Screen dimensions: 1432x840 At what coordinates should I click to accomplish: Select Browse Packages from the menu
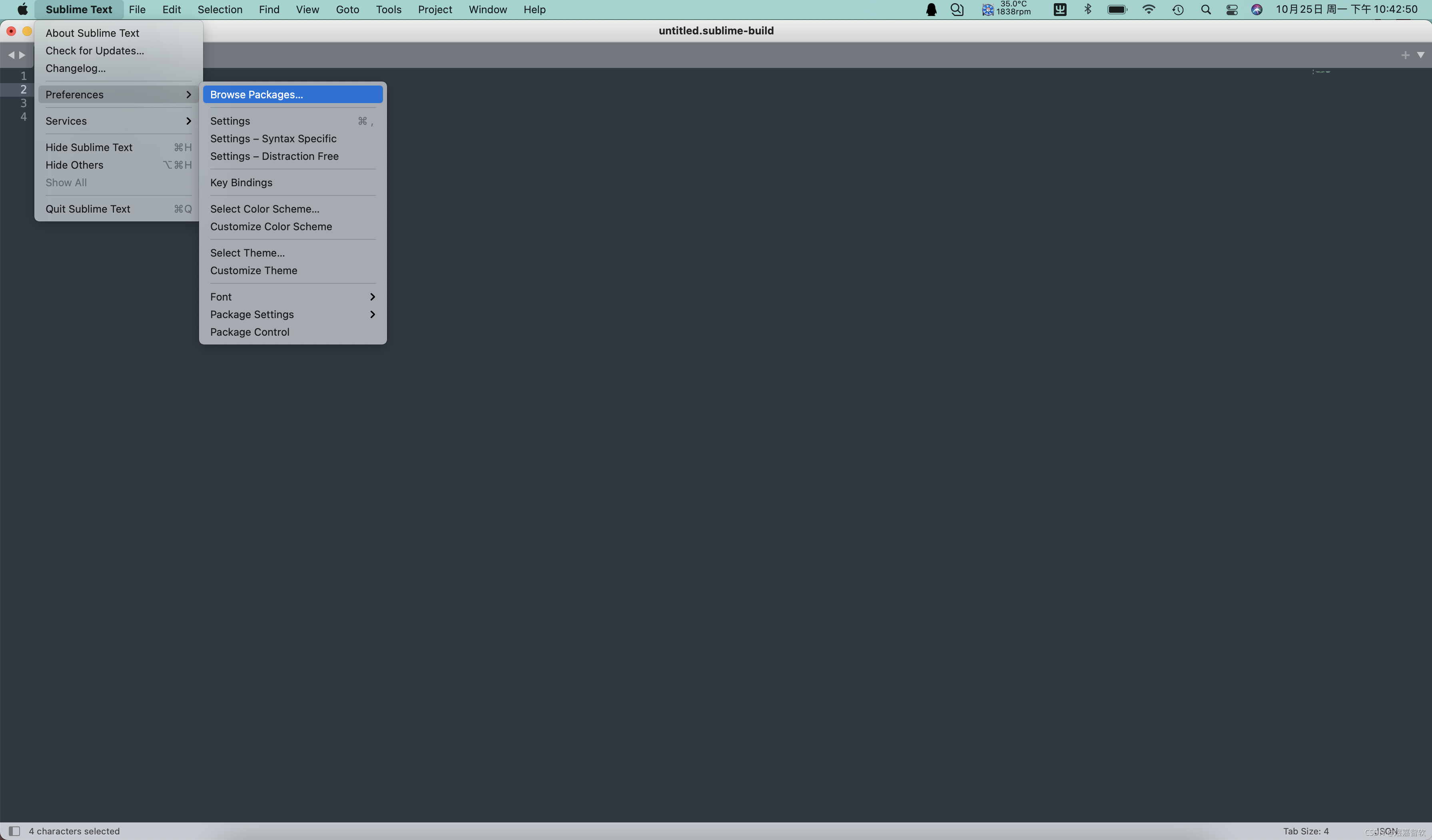point(255,94)
